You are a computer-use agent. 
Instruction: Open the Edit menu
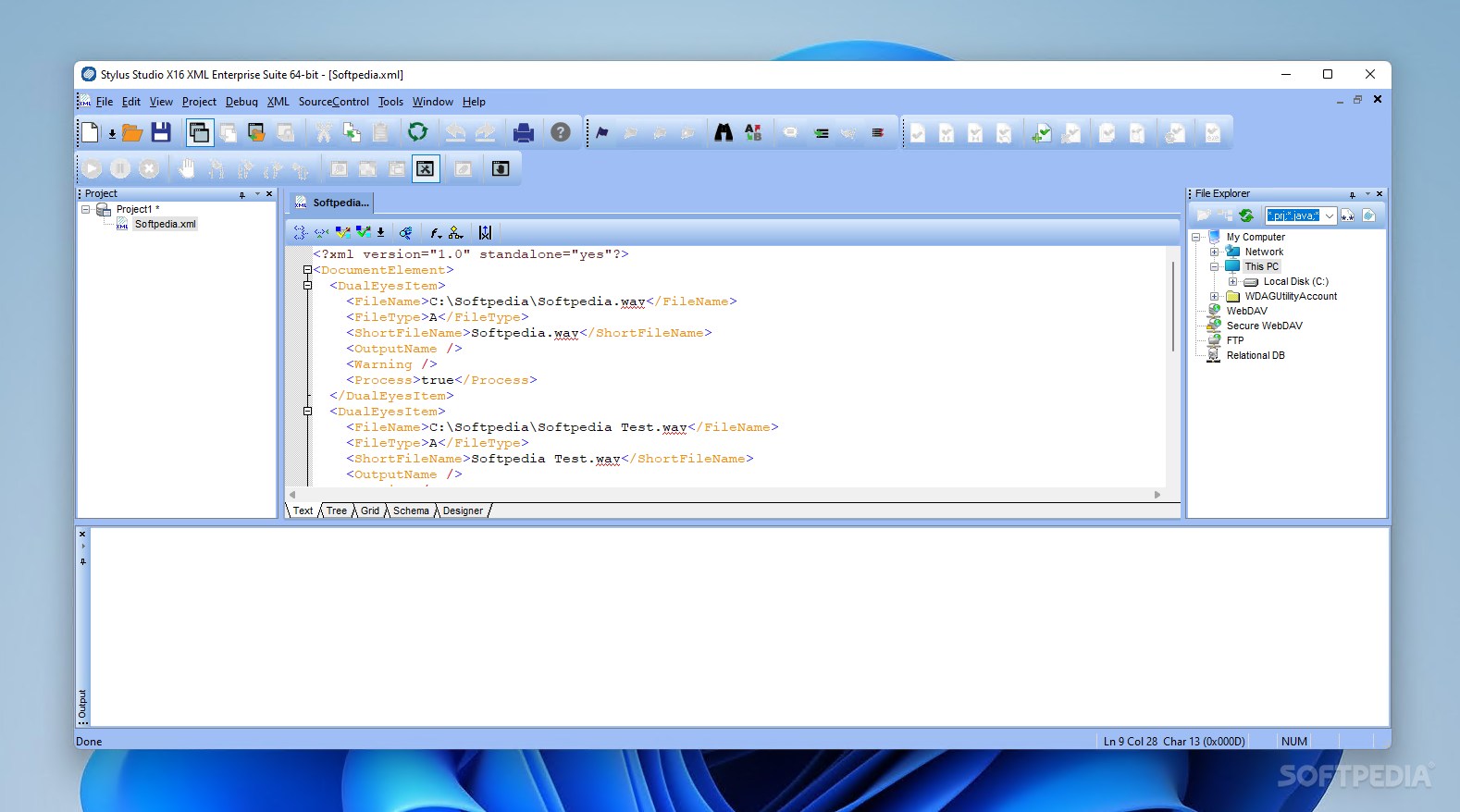[x=131, y=102]
